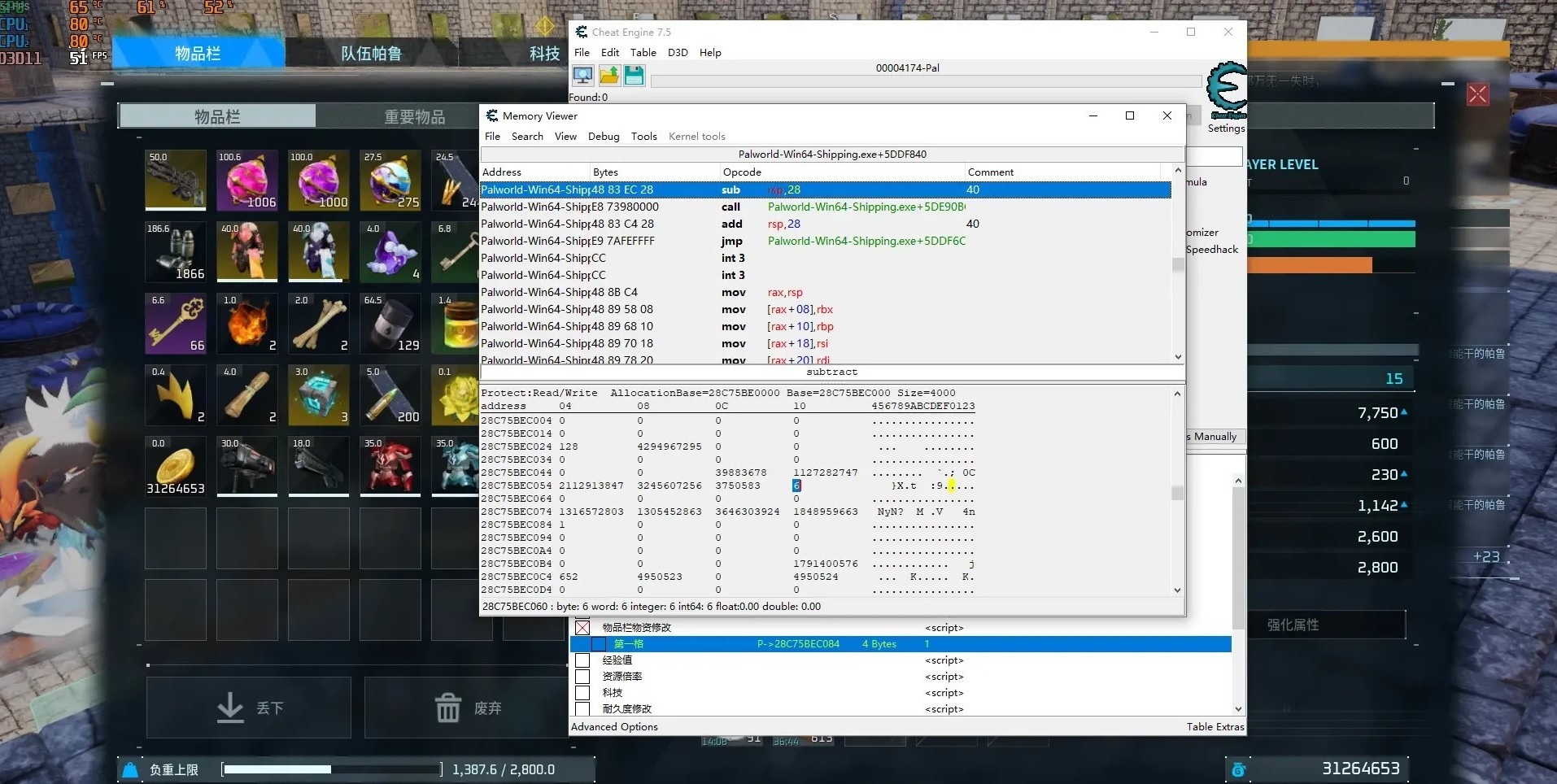Image resolution: width=1557 pixels, height=784 pixels.
Task: Select the pink sphere stack of 1006
Action: 247,181
